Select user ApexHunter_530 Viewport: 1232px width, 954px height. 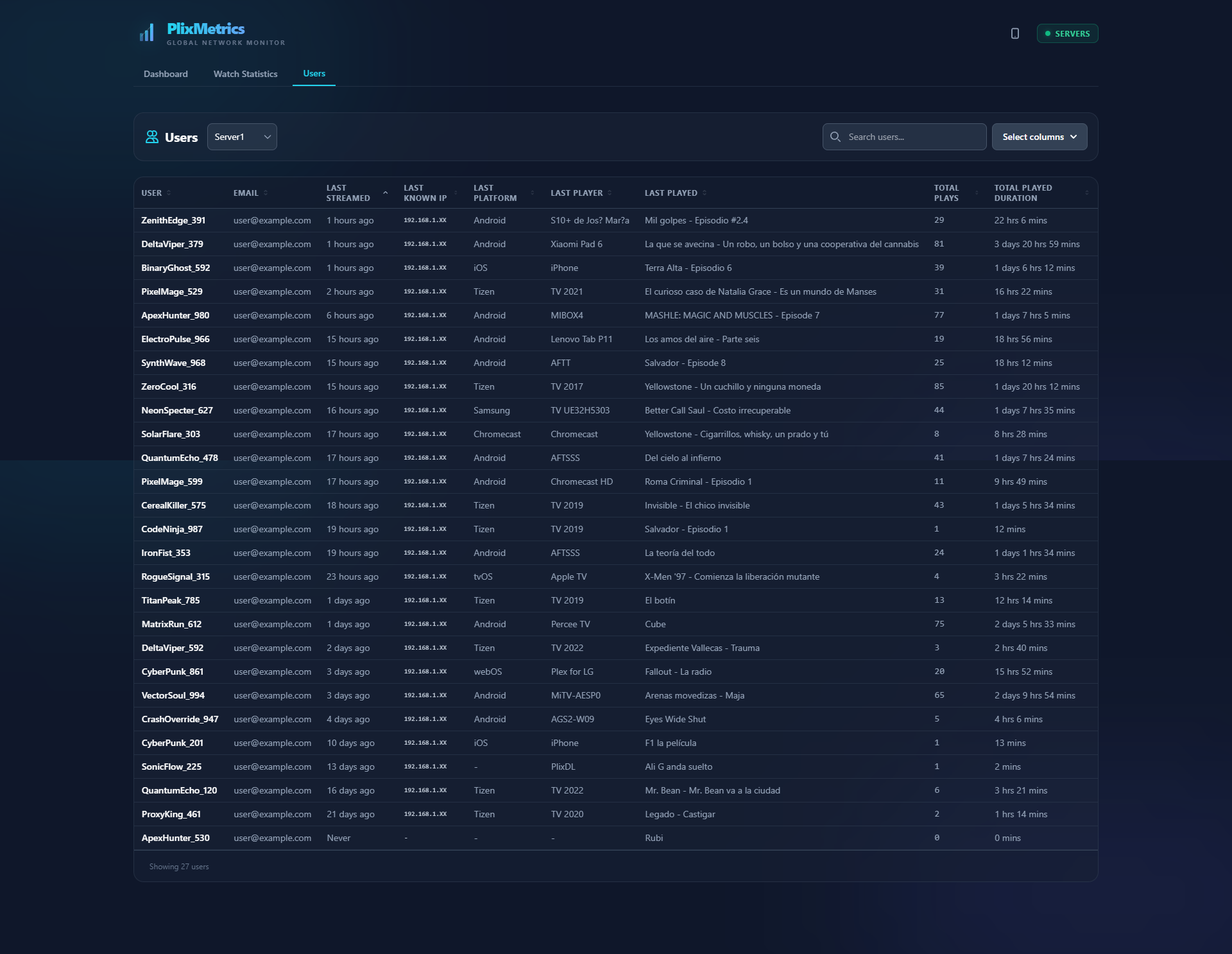click(175, 838)
